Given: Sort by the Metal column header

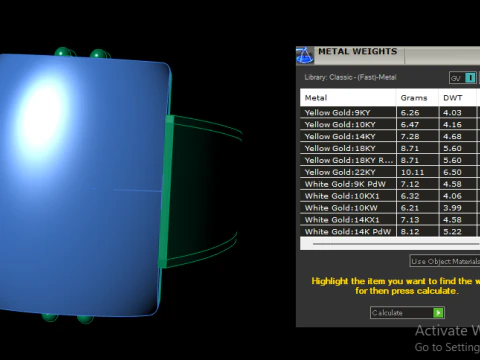Looking at the screenshot, I should [x=348, y=98].
